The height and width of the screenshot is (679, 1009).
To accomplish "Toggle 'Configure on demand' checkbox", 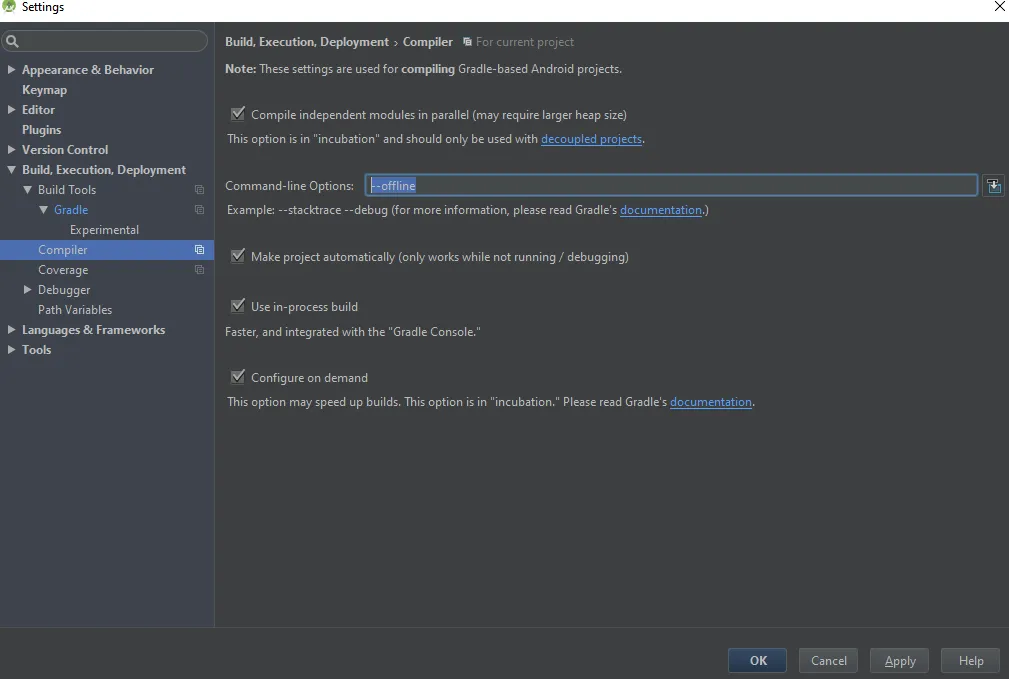I will click(238, 377).
